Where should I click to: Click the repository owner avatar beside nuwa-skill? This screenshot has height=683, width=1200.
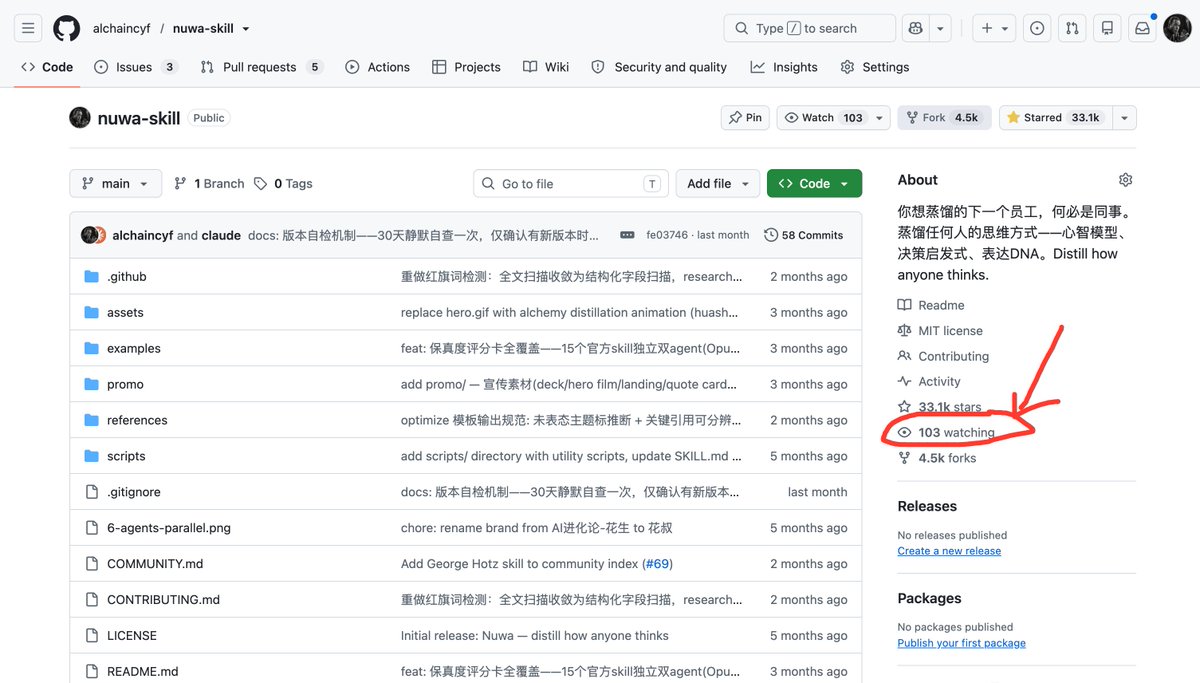[80, 118]
